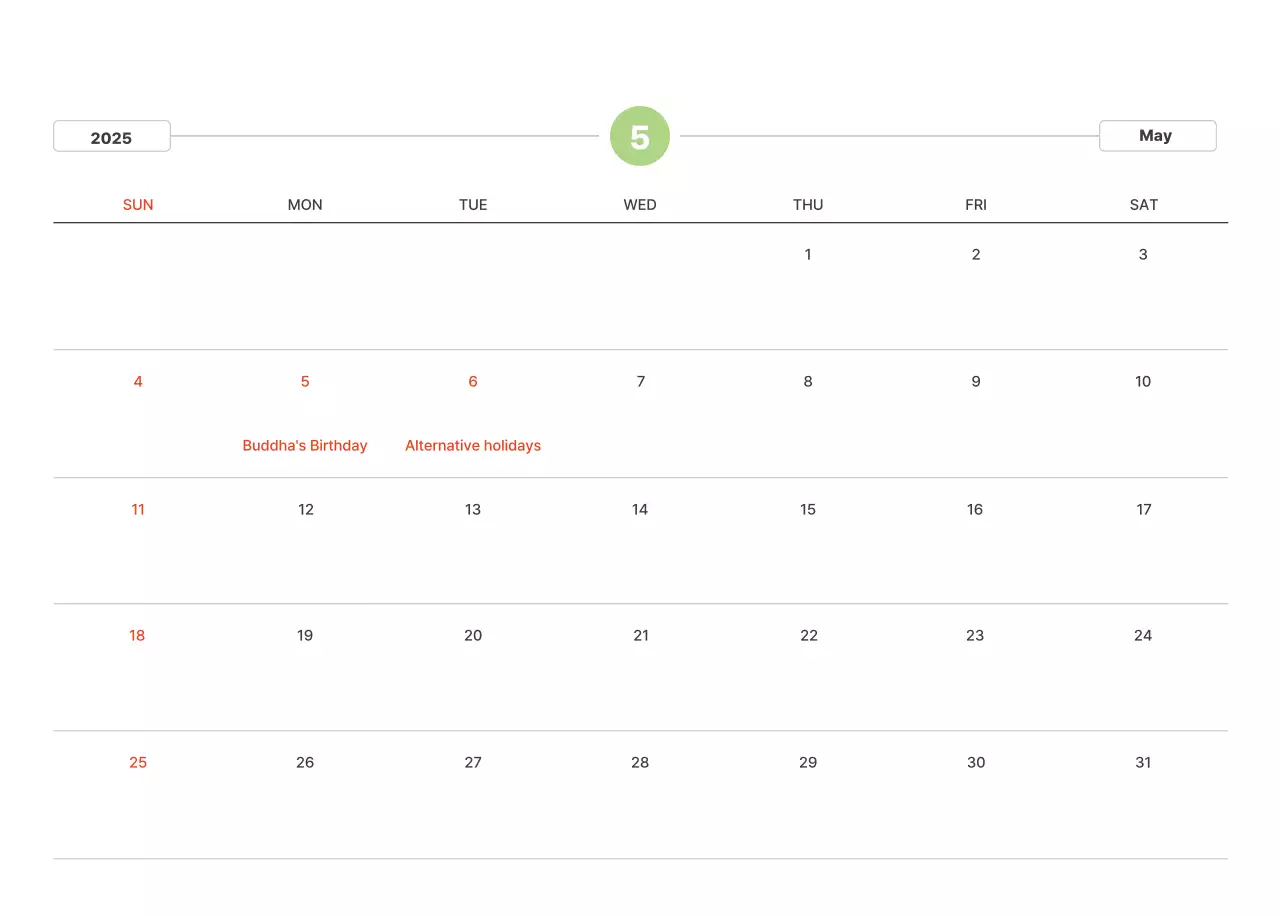Click on Sunday the 18th
1280x916 pixels.
[x=137, y=636]
